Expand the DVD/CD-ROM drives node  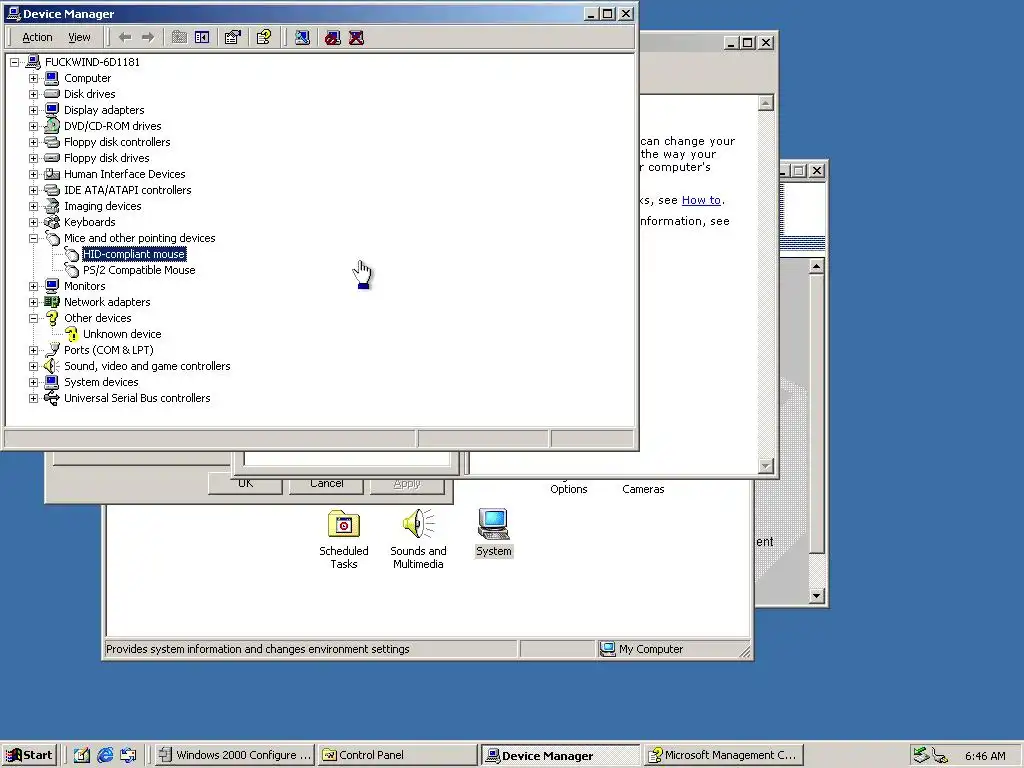(x=33, y=126)
